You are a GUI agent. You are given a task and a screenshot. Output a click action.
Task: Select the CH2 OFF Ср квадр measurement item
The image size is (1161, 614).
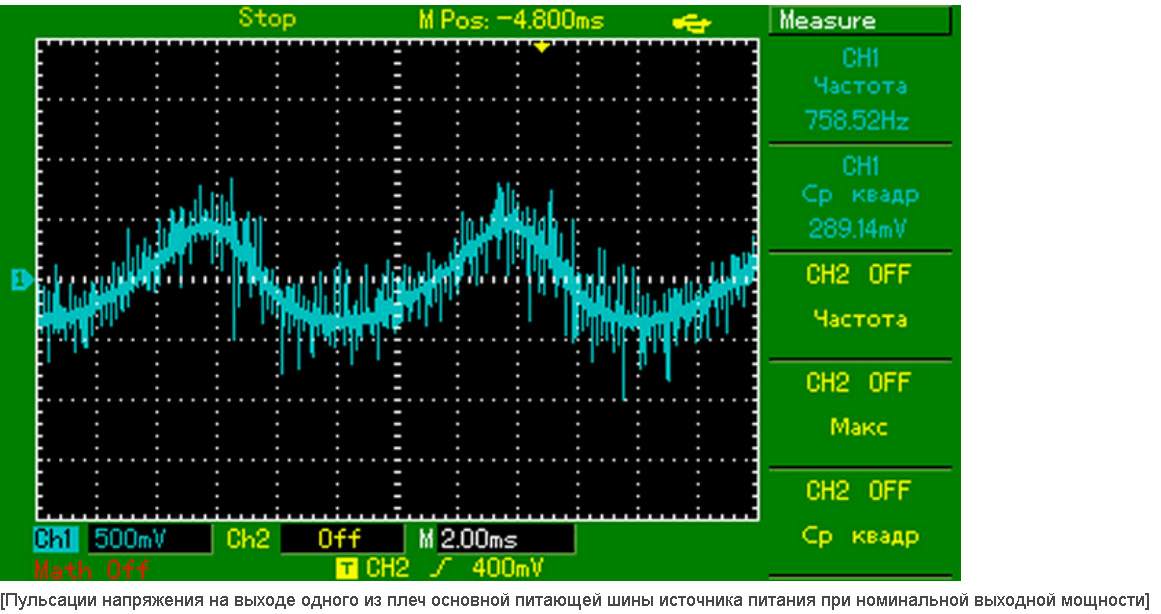click(x=860, y=521)
